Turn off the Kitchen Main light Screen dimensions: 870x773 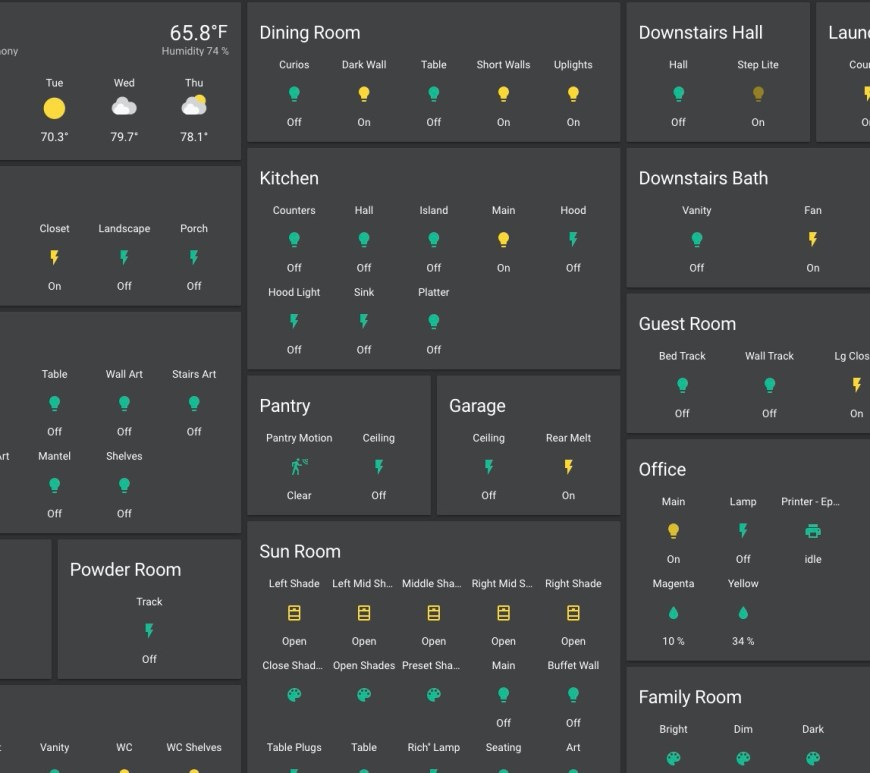503,240
